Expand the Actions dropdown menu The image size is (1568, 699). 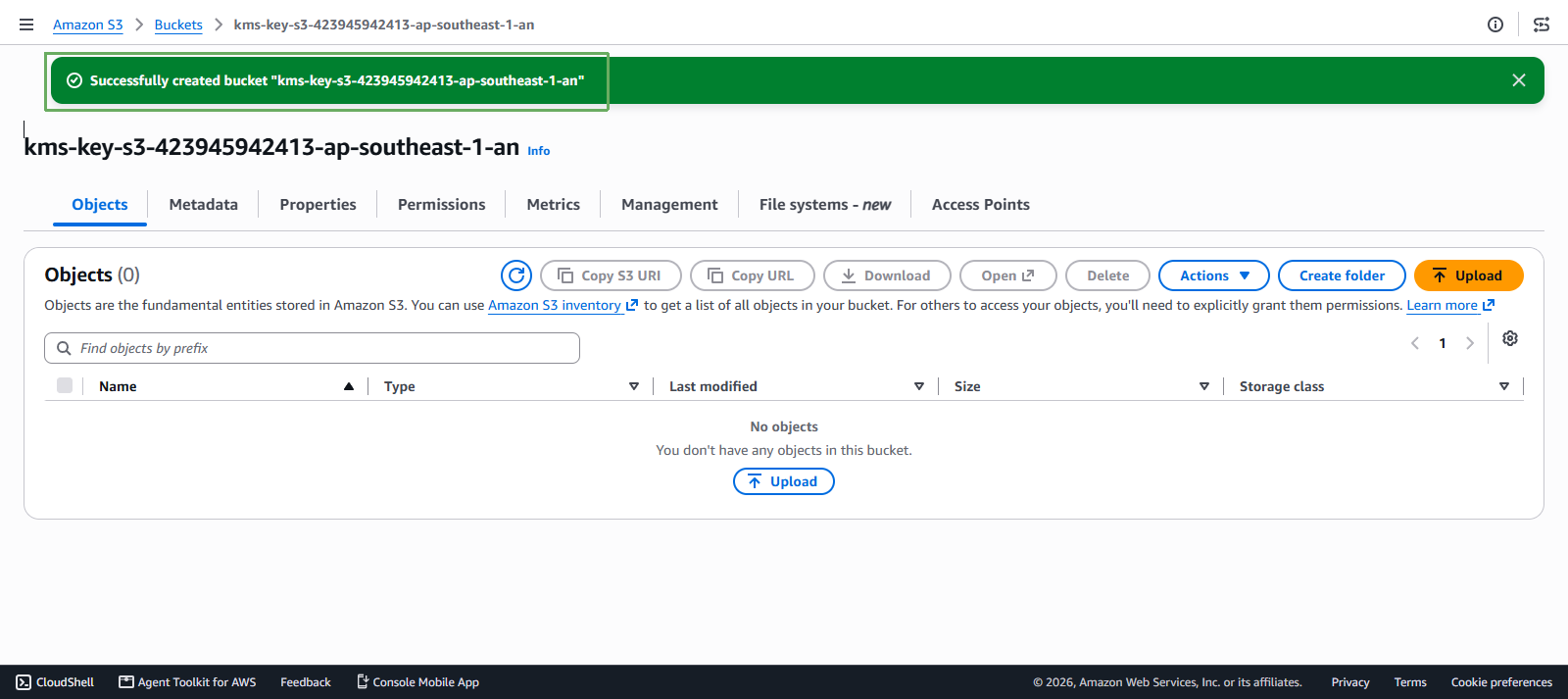coord(1214,275)
